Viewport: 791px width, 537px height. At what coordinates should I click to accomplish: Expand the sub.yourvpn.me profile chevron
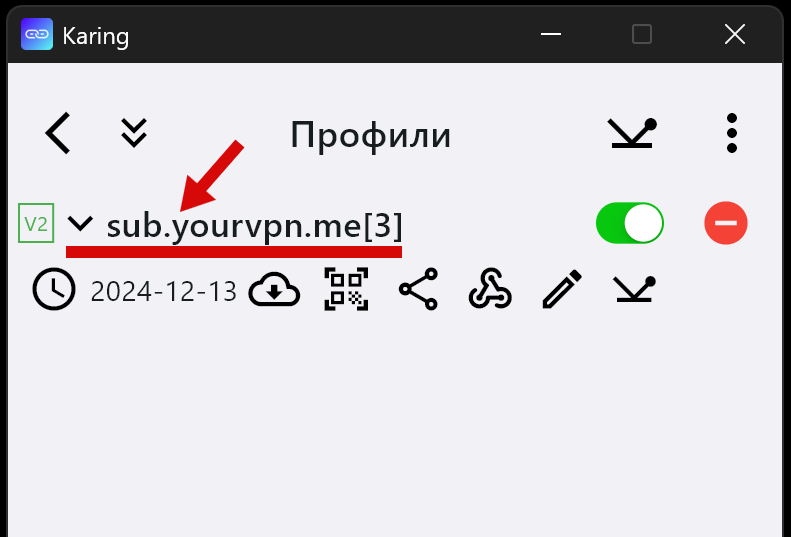(80, 223)
